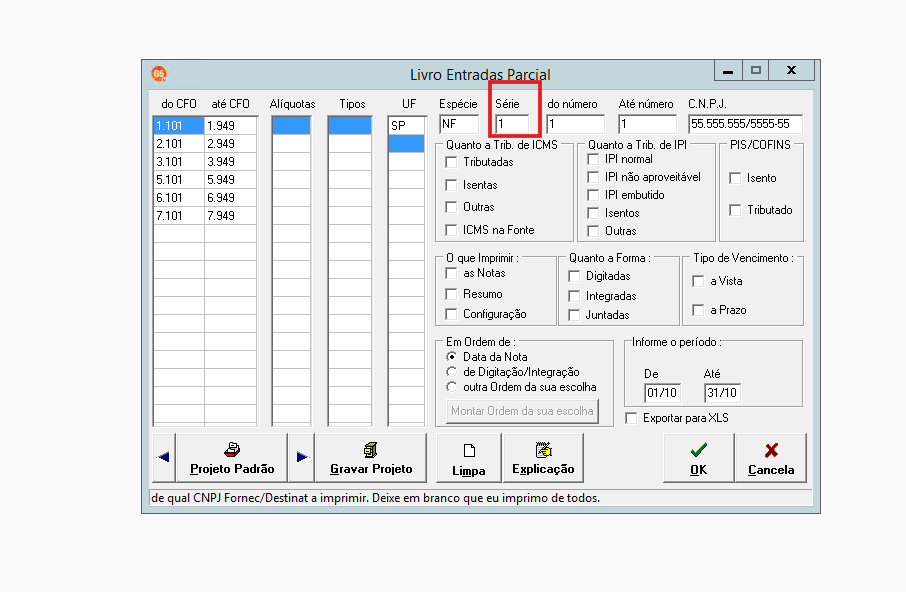Image resolution: width=906 pixels, height=592 pixels.
Task: Tick the ICMS na Fonte checkbox
Action: (451, 230)
